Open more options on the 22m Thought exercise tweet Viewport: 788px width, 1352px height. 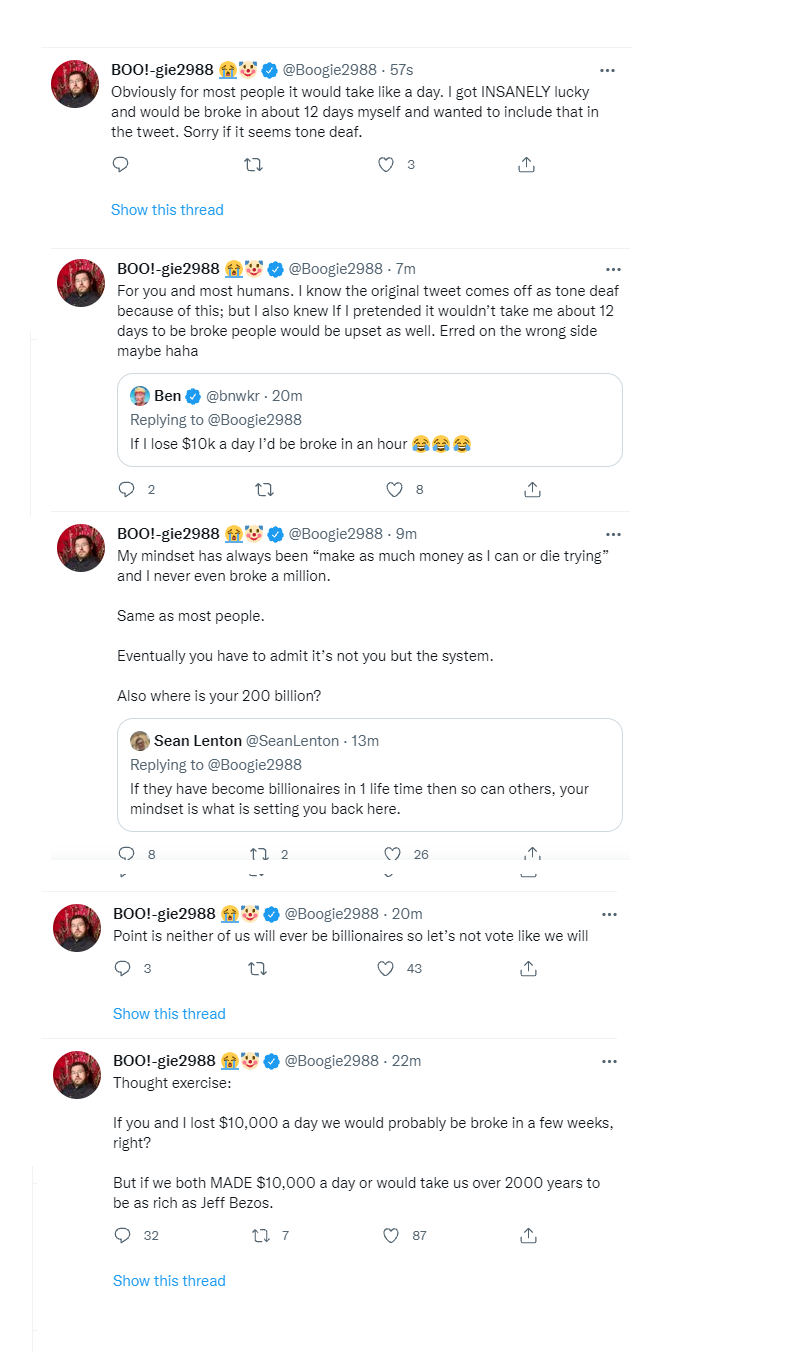(x=609, y=1061)
